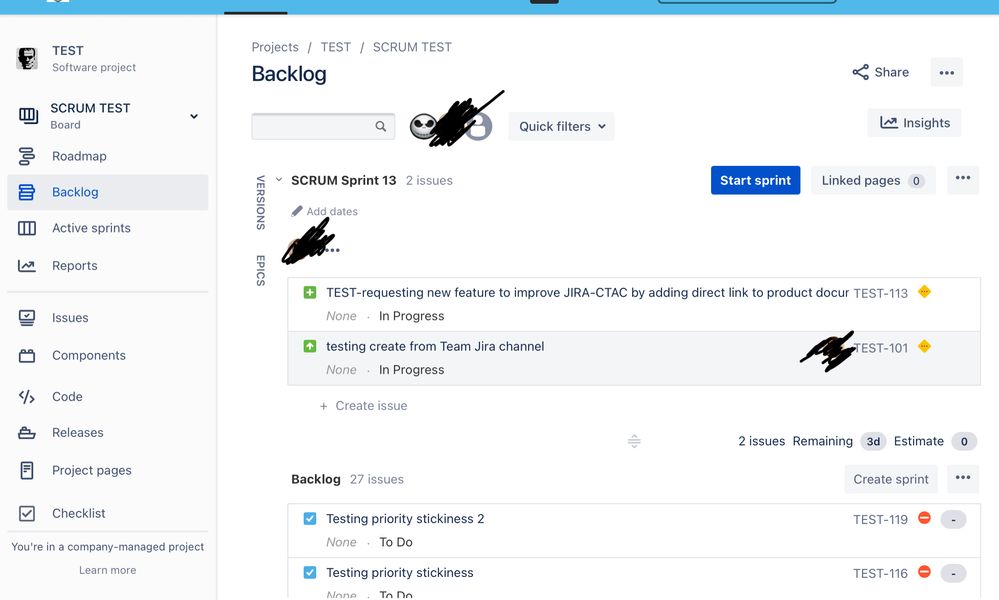Click the Linked pages button
This screenshot has width=999, height=600.
(873, 180)
